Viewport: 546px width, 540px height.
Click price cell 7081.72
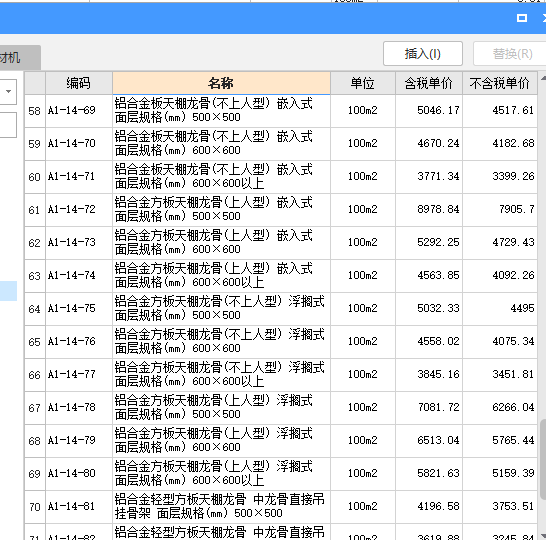[x=429, y=408]
